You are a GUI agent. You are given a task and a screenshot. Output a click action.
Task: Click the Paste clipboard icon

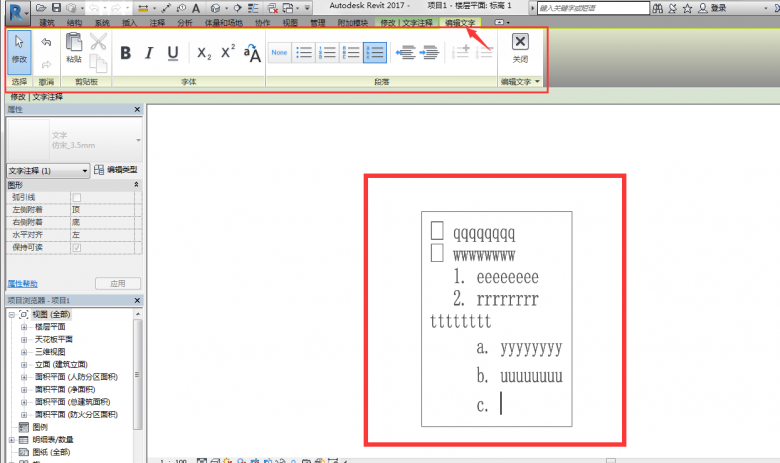(74, 48)
